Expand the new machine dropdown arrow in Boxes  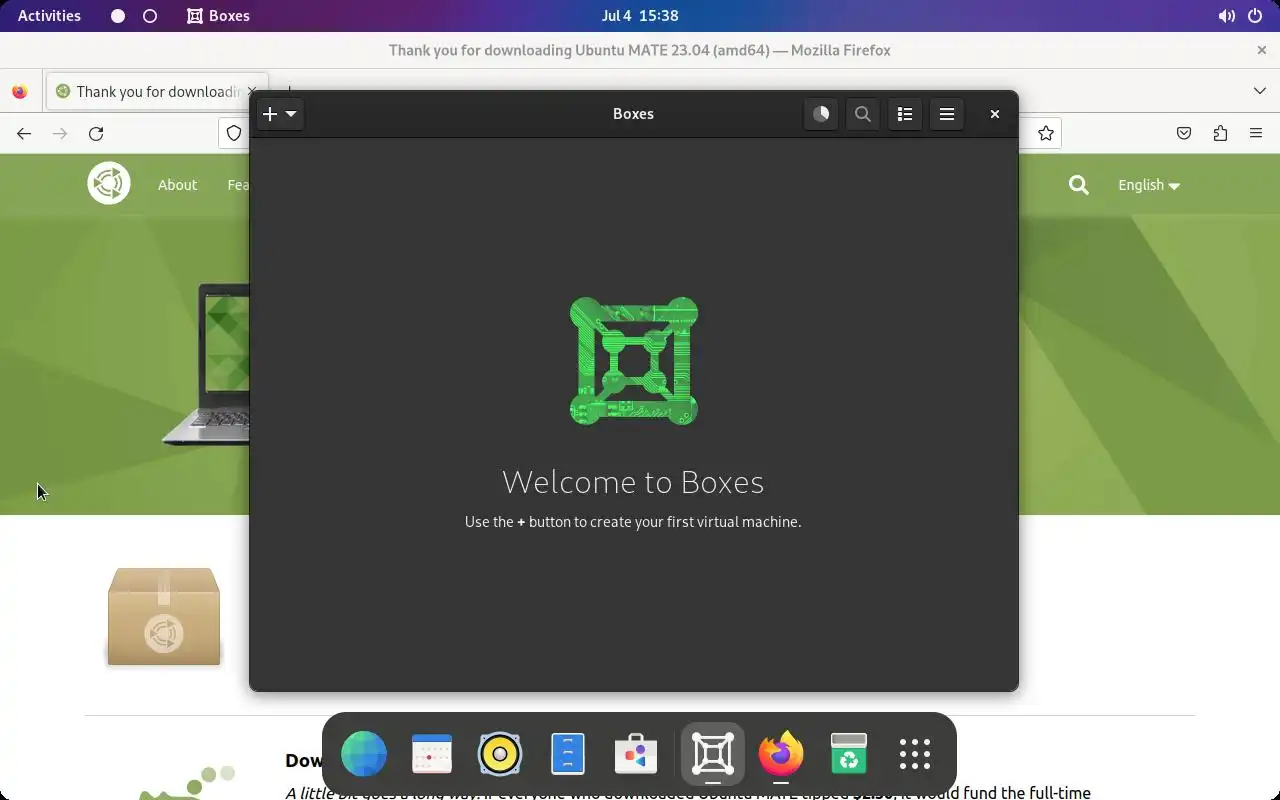tap(291, 114)
